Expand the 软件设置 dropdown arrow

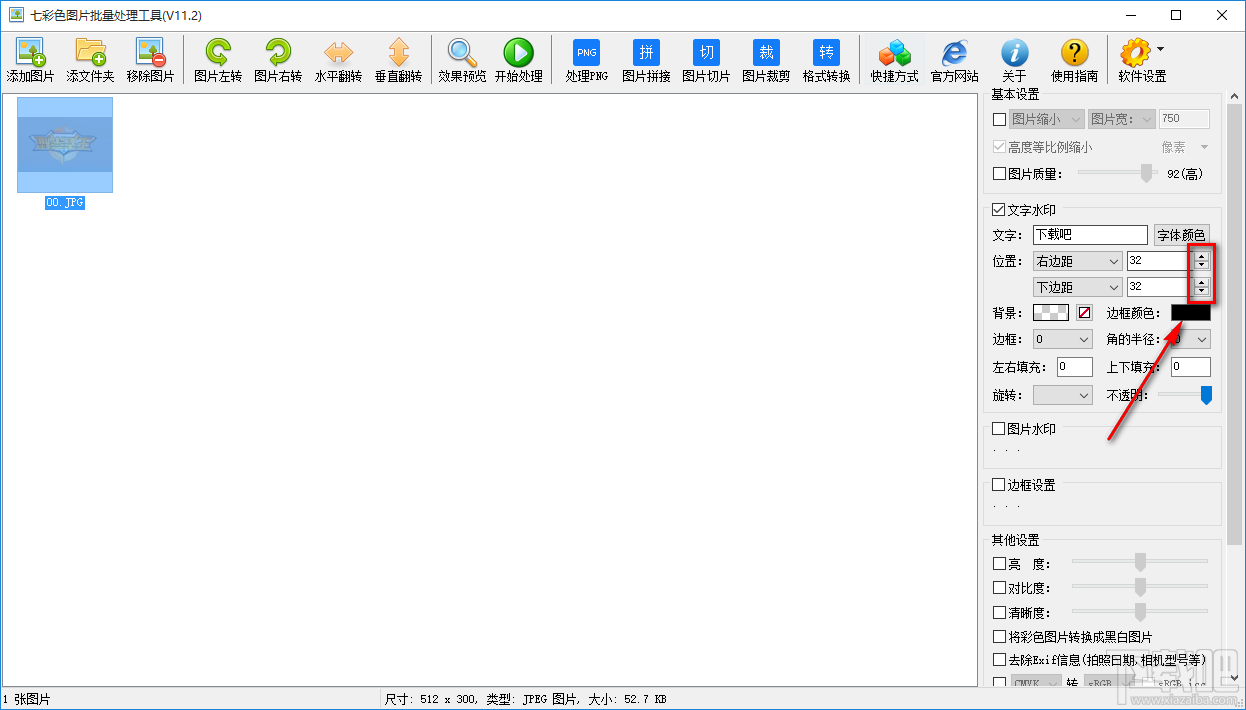click(1160, 48)
